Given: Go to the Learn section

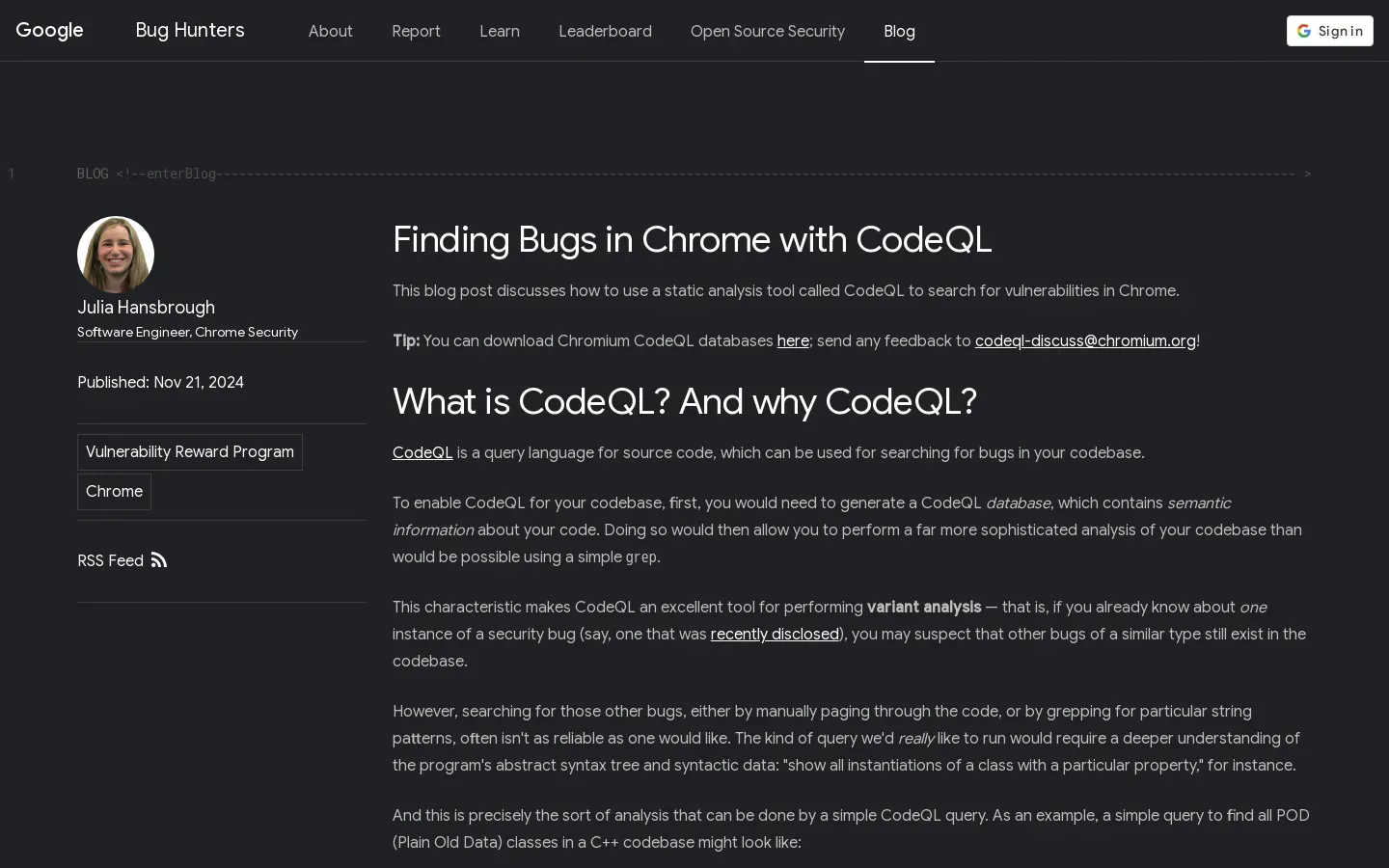Looking at the screenshot, I should click(x=500, y=31).
